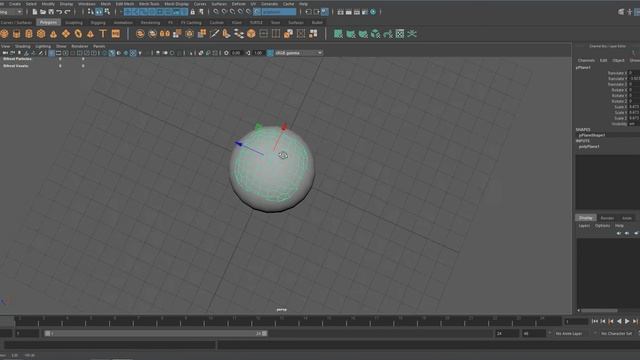The height and width of the screenshot is (360, 640).
Task: Click the blue circular render settings icon
Action: point(373,12)
